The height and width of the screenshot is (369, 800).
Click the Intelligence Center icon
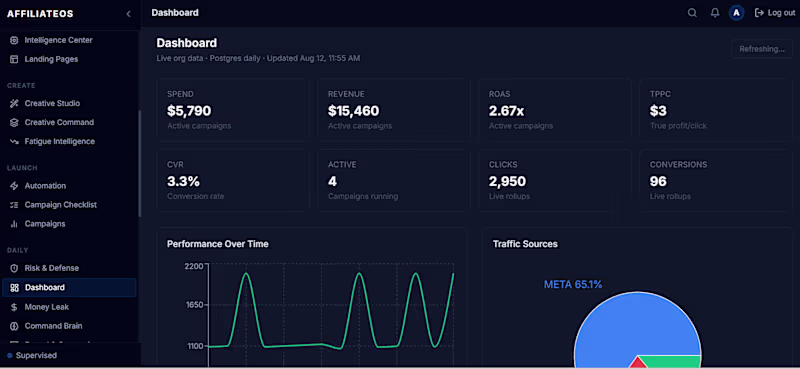tap(14, 40)
